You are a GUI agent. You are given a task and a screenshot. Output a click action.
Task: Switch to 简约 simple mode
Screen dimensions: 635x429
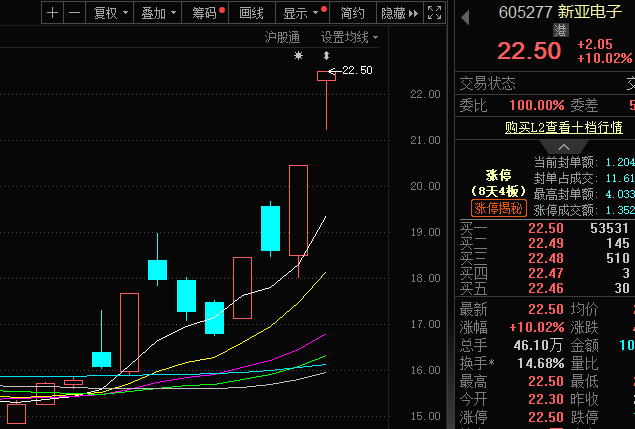point(352,13)
